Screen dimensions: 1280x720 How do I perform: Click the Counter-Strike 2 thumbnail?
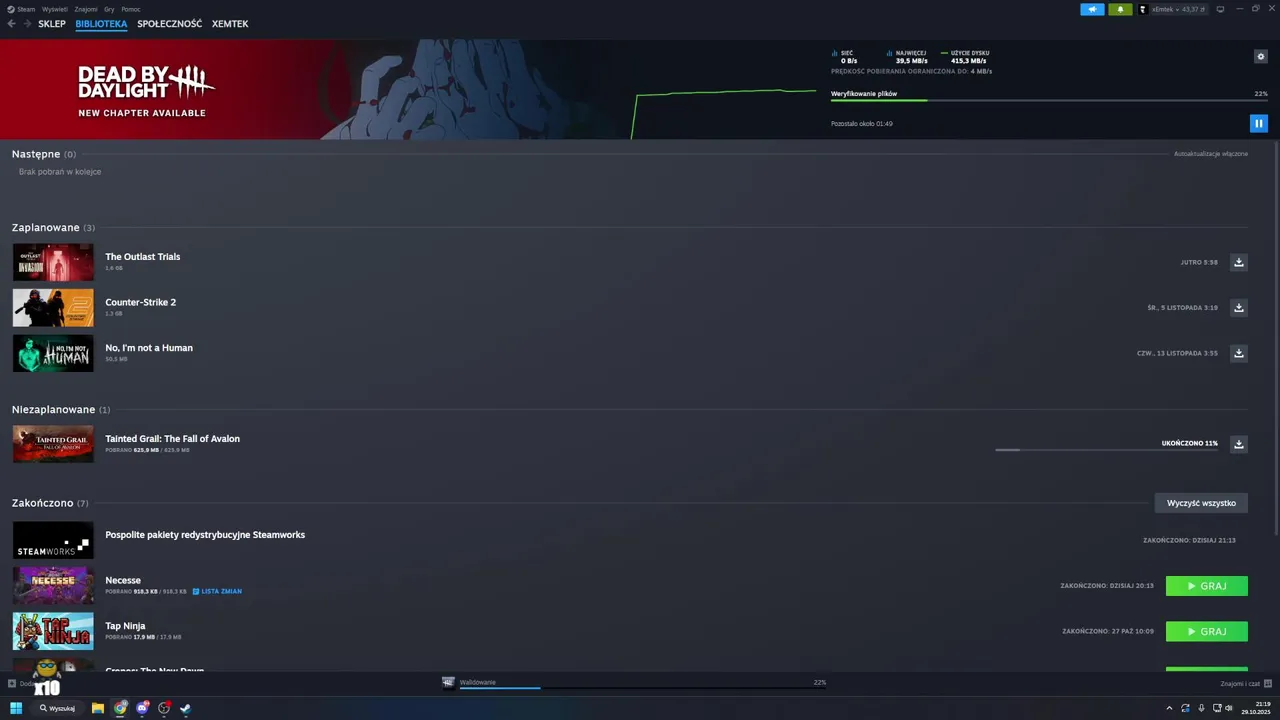[x=53, y=308]
